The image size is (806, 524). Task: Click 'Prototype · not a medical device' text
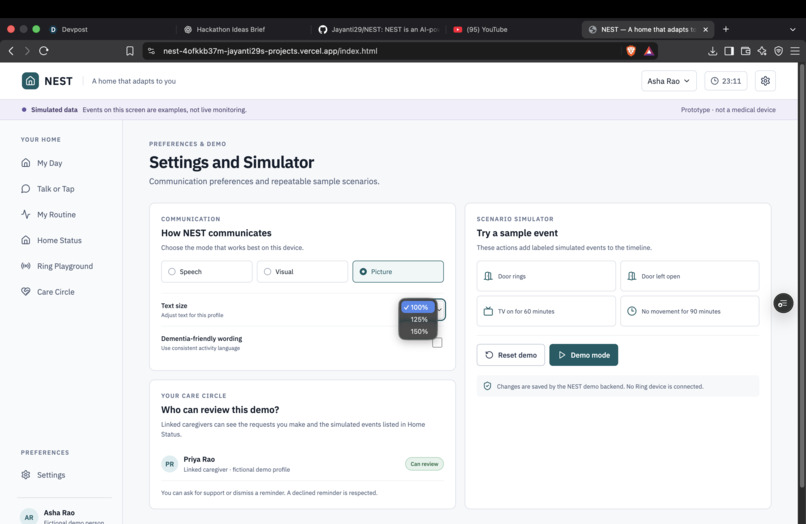click(728, 110)
